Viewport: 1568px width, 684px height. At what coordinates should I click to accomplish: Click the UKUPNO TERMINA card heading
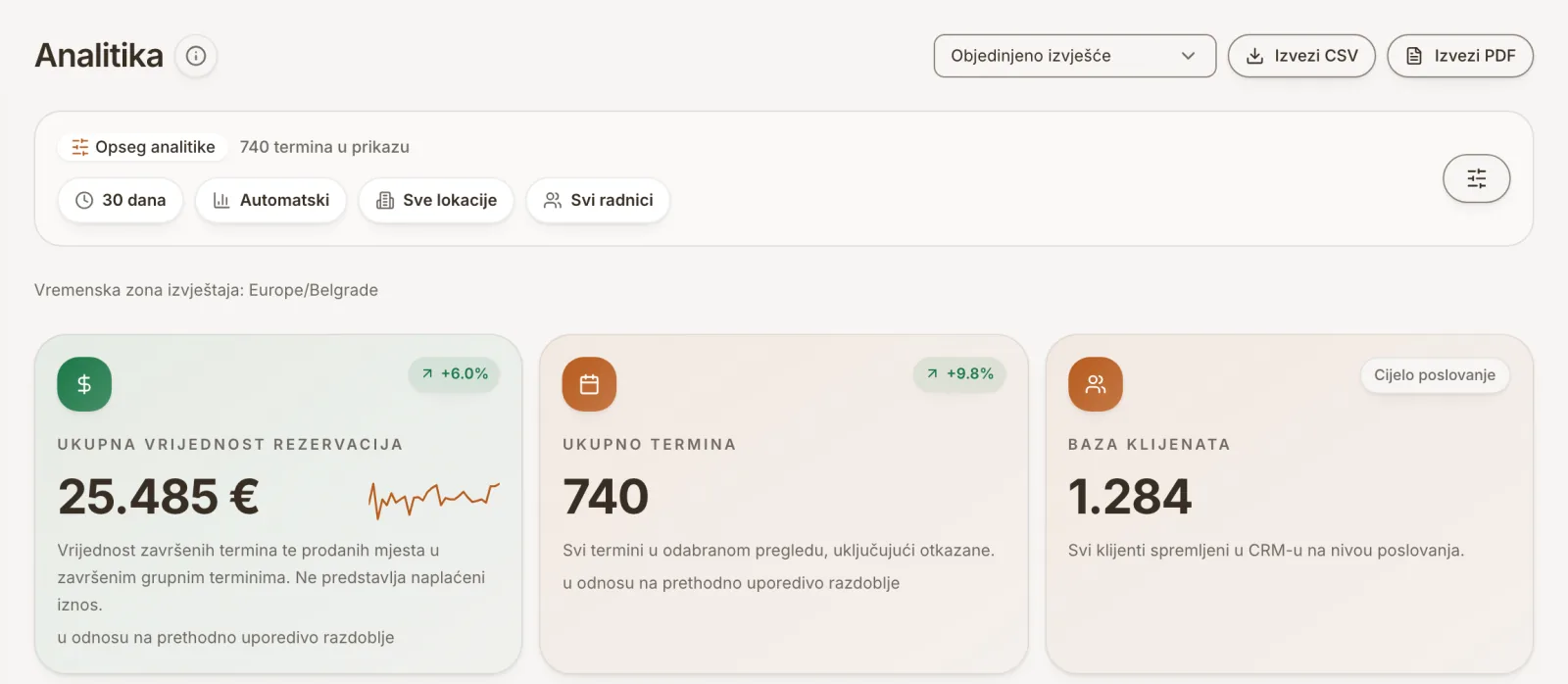click(x=650, y=444)
